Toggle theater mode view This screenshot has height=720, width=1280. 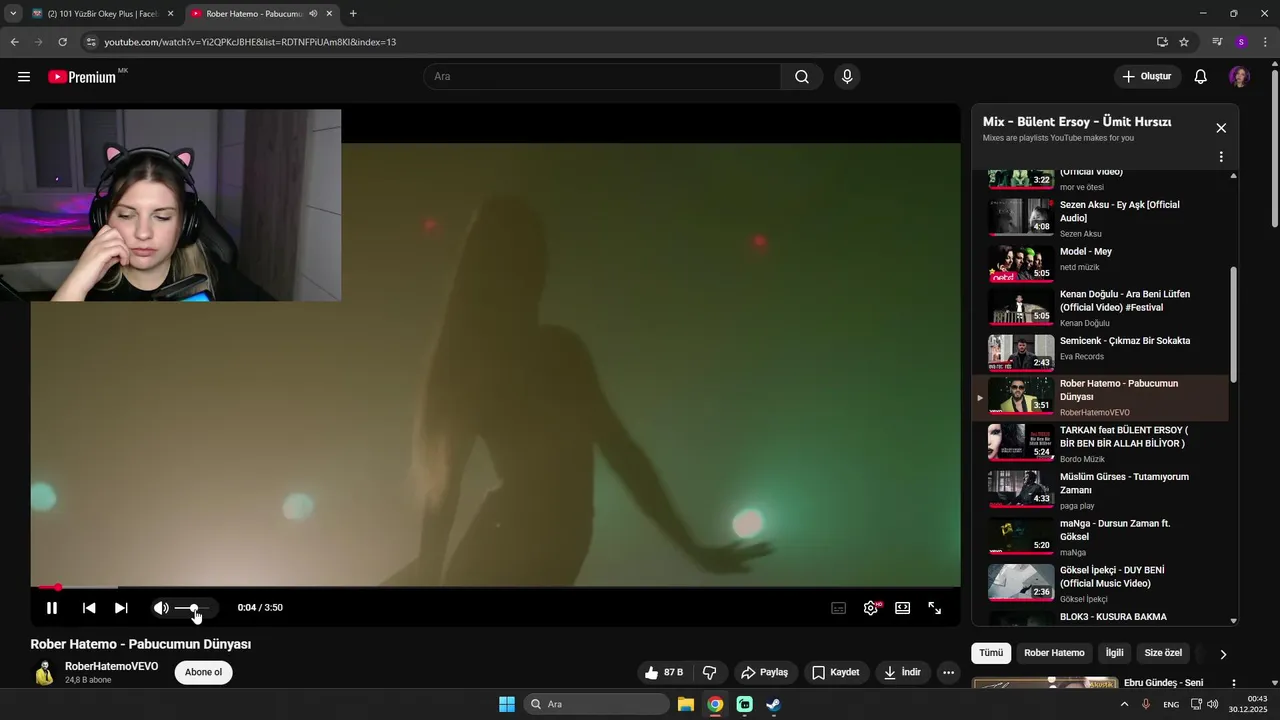pyautogui.click(x=903, y=608)
